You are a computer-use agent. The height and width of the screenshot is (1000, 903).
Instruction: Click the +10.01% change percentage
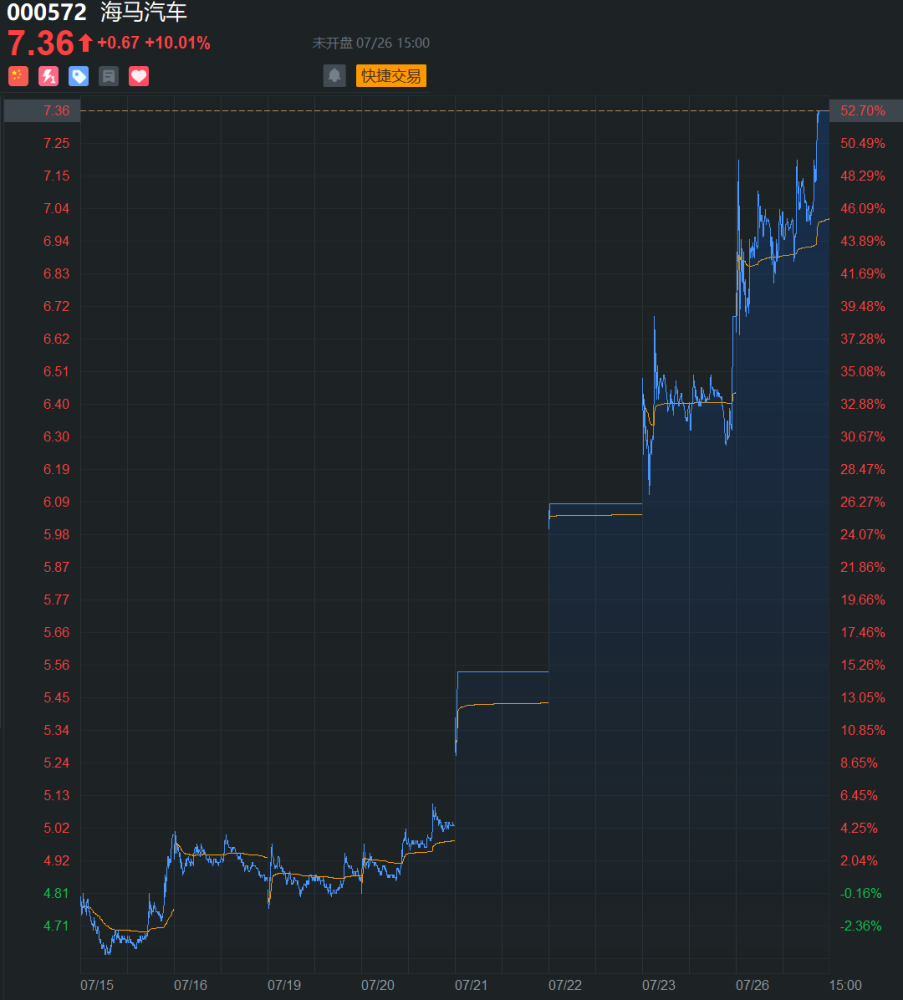[178, 43]
